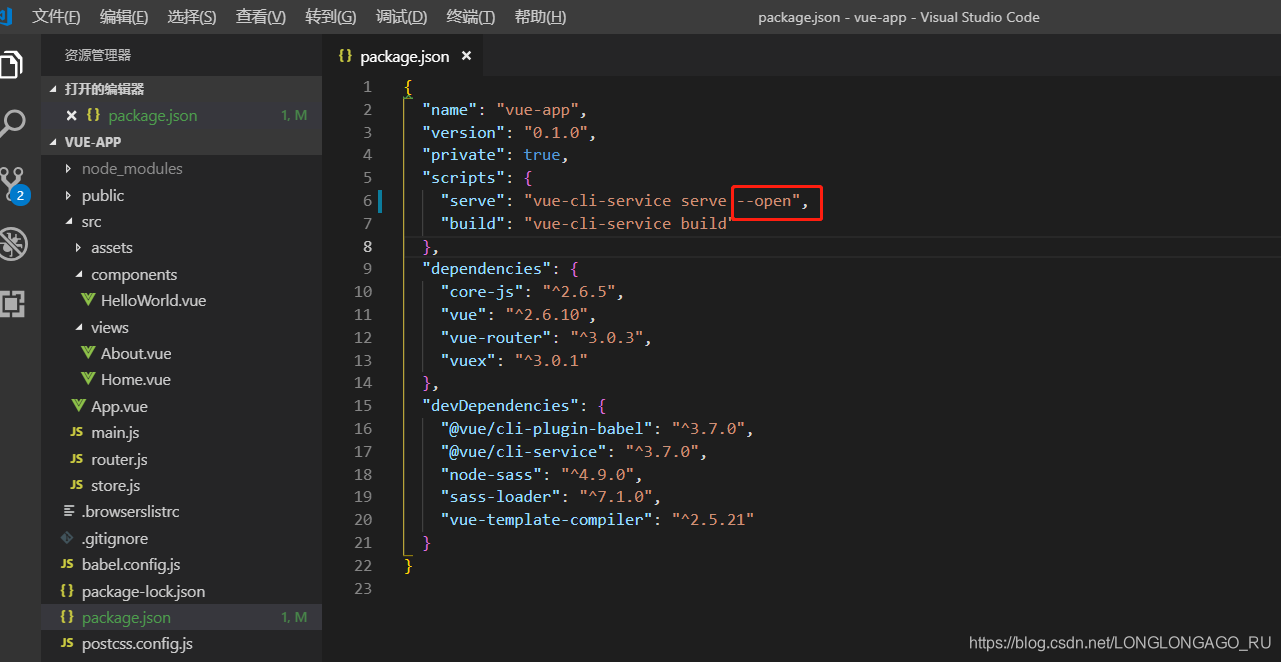Viewport: 1281px width, 662px height.
Task: Open the 编辑(E) menu
Action: (124, 17)
